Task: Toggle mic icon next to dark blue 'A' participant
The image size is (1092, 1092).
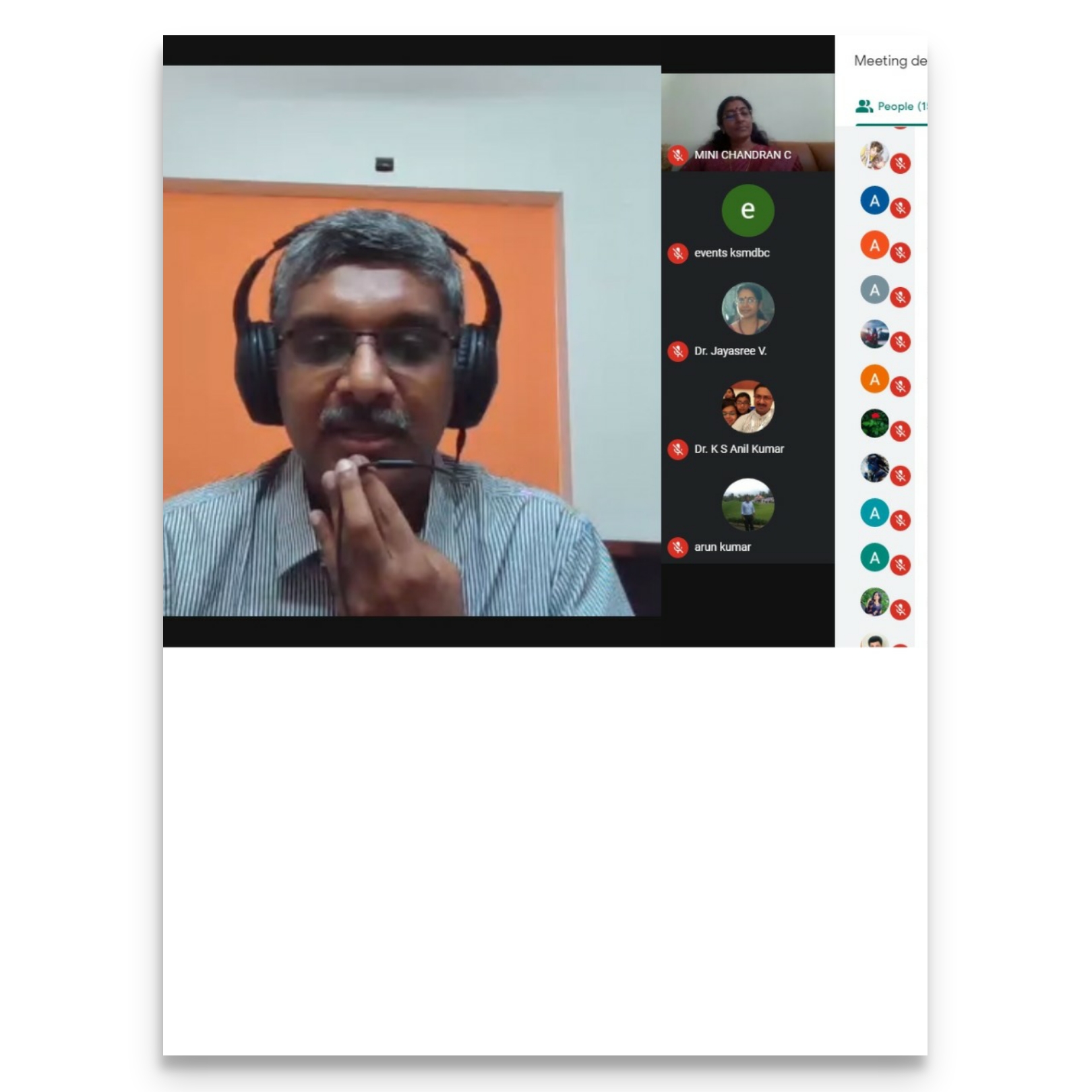Action: click(x=901, y=208)
